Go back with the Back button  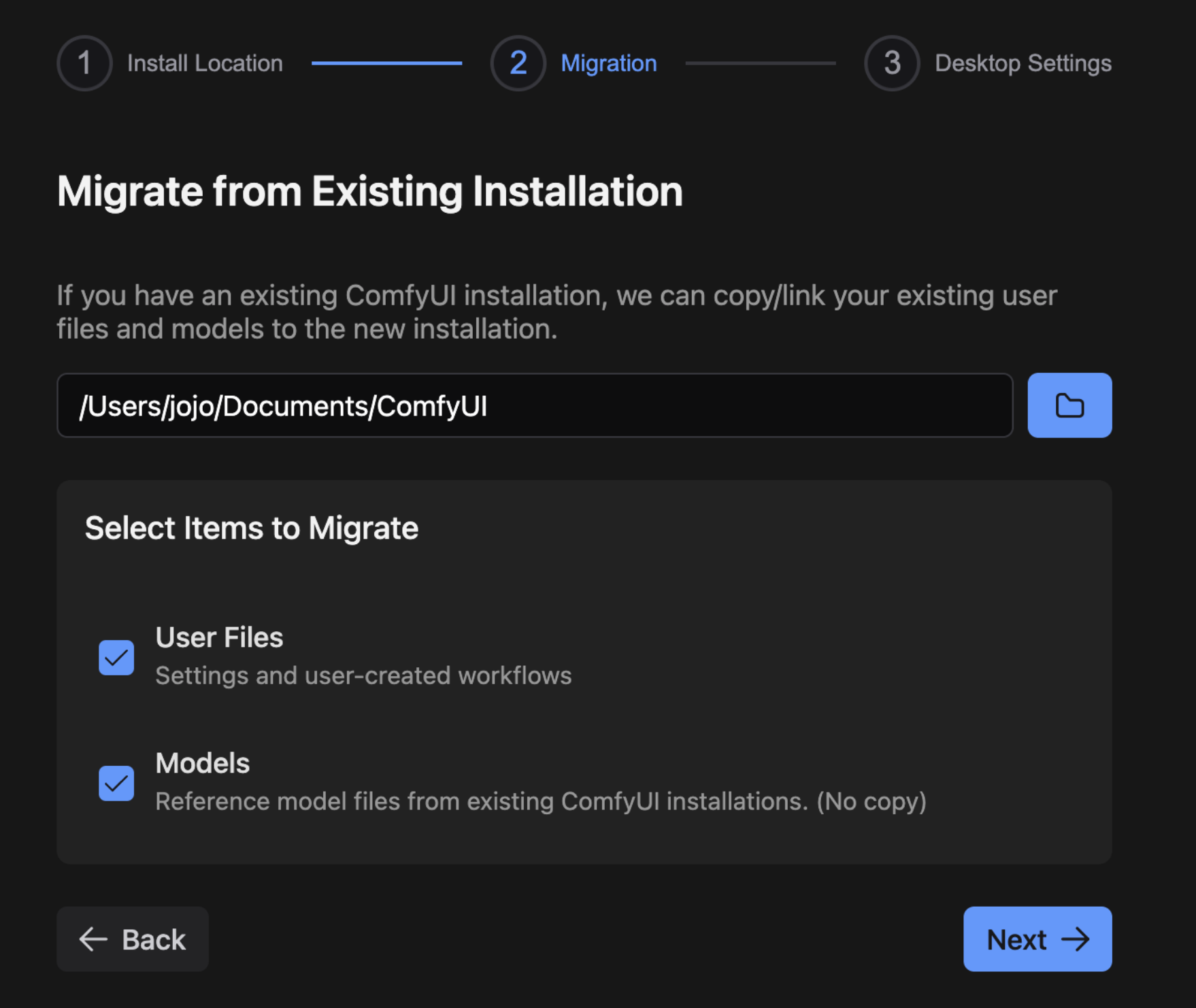[133, 939]
